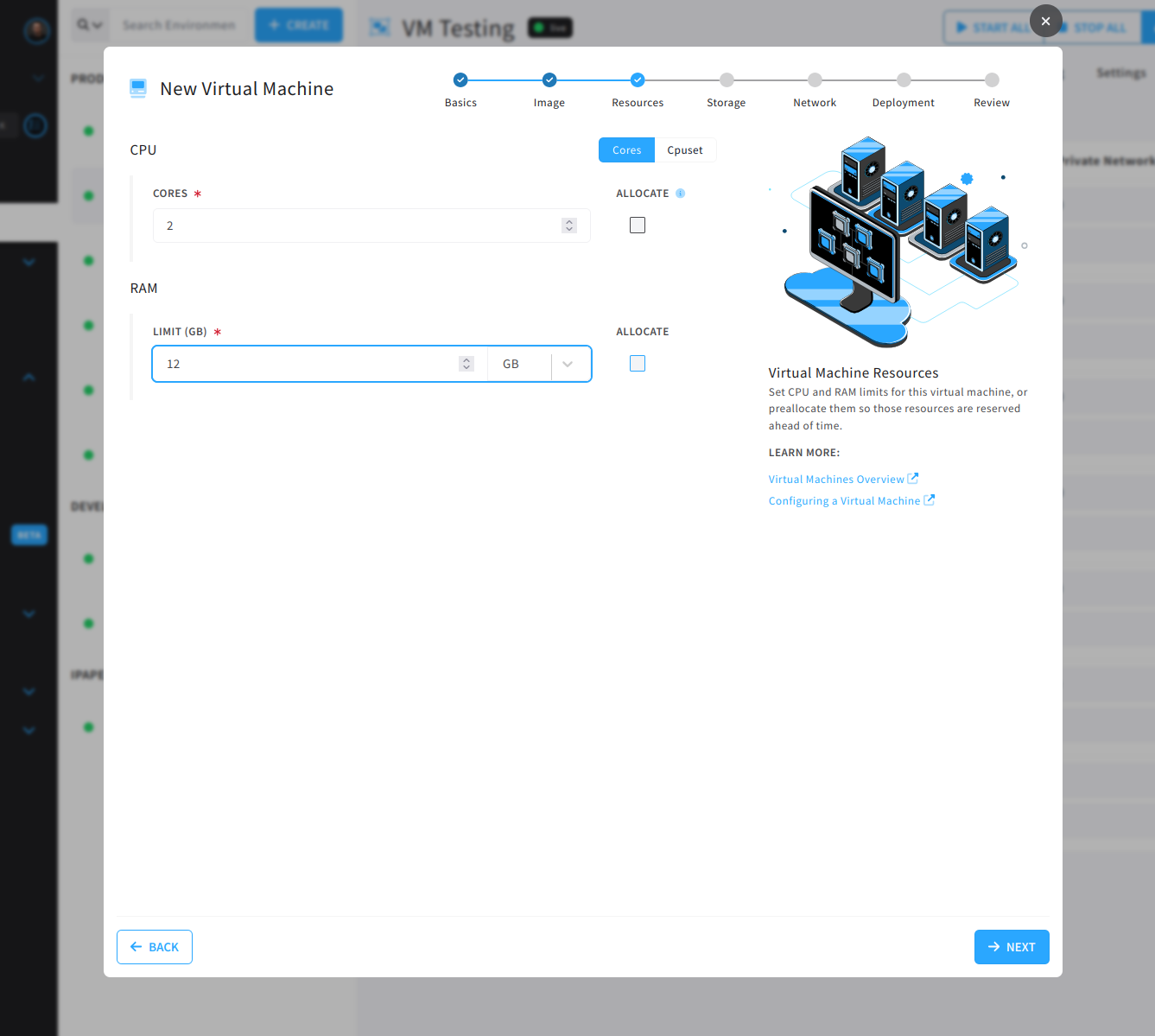Click the search magnifier icon in the top bar
Screen dimensions: 1155x1036
click(x=82, y=25)
